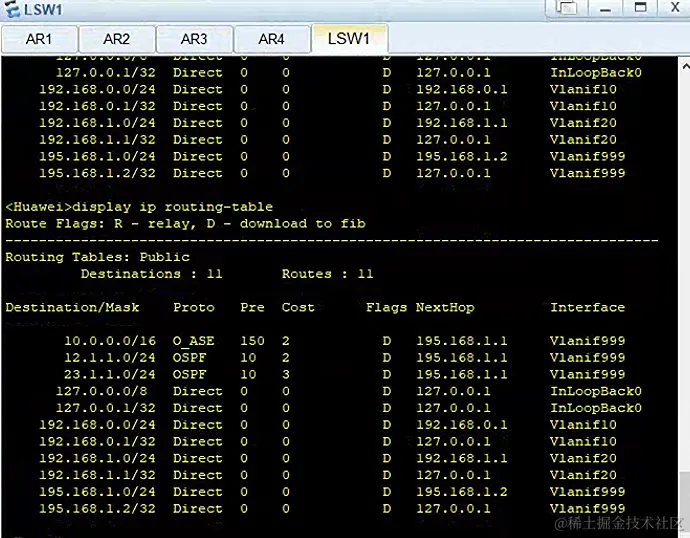Screen dimensions: 690x538
Task: Minimize the LSW1 window
Action: tap(606, 8)
